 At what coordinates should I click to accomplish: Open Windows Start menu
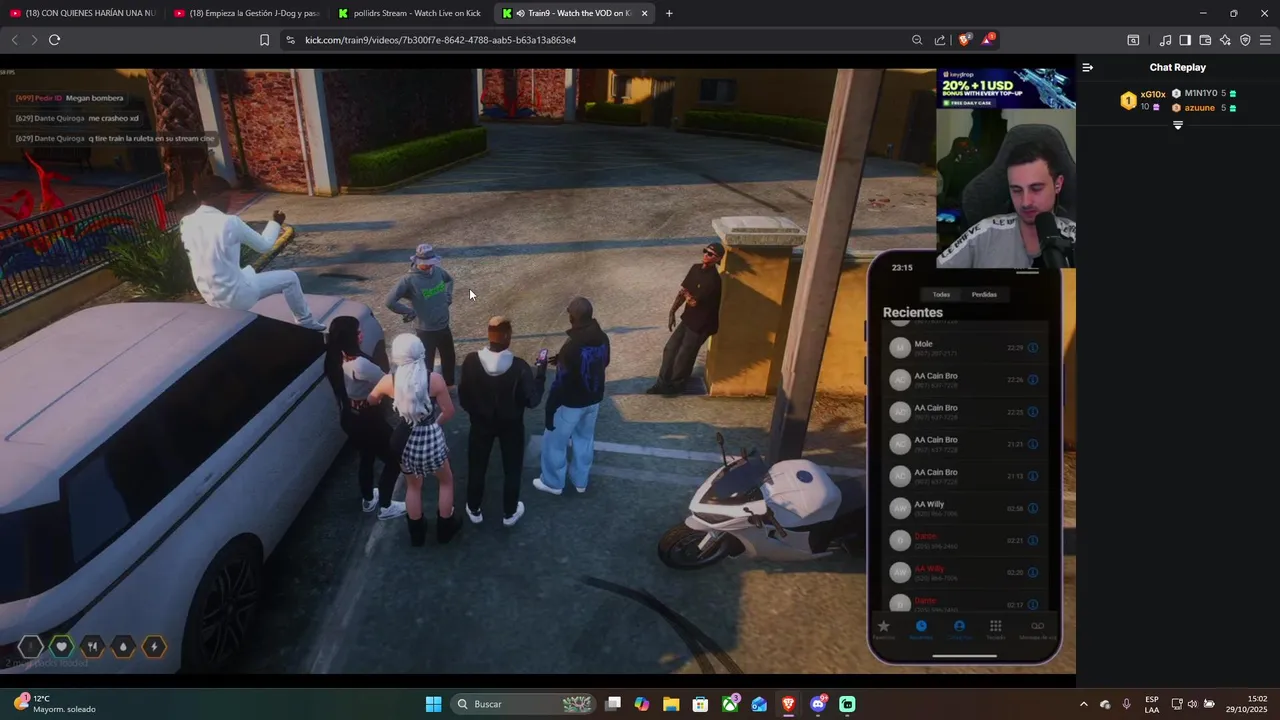tap(433, 704)
